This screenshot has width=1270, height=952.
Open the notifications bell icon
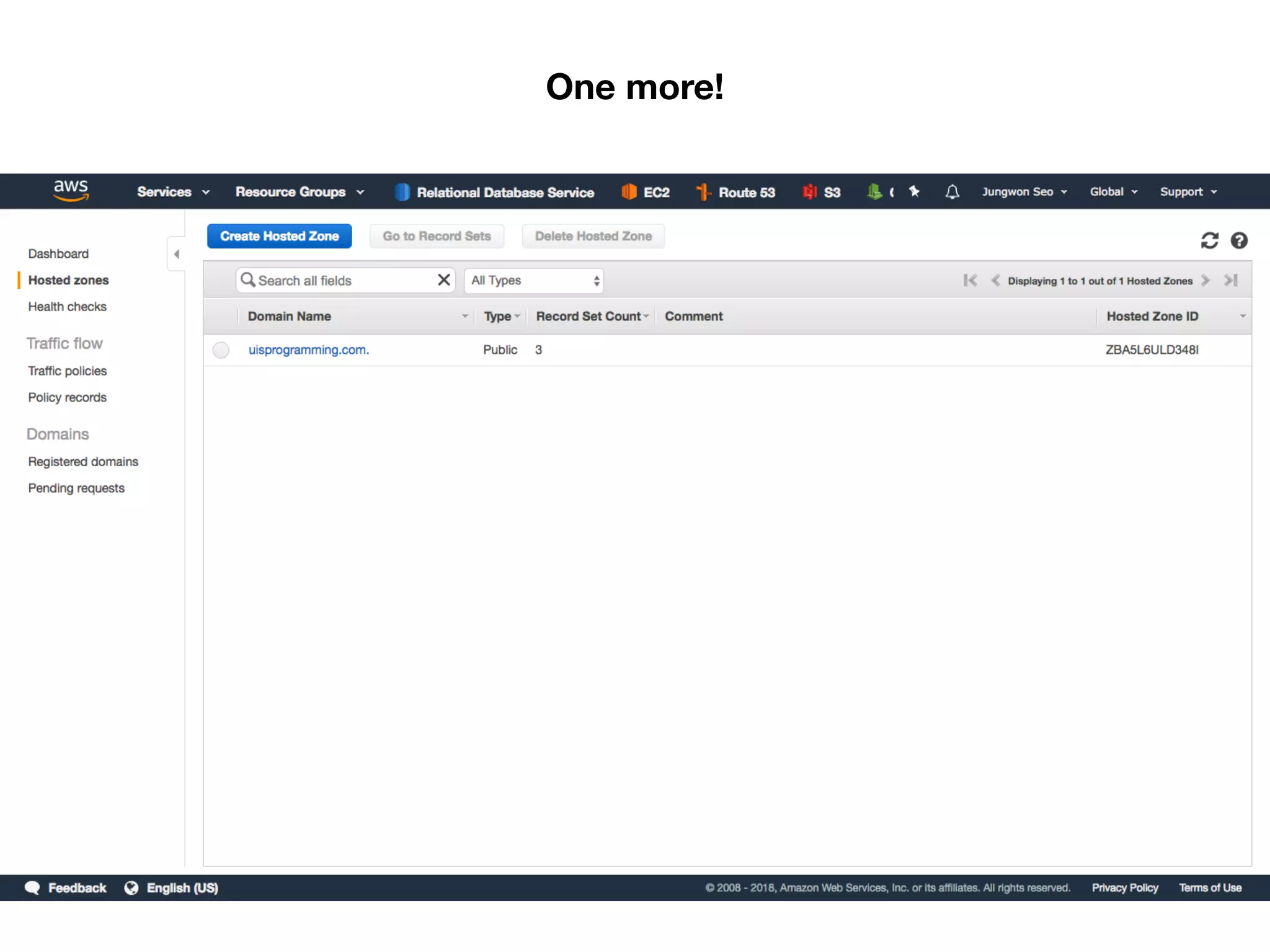(952, 192)
